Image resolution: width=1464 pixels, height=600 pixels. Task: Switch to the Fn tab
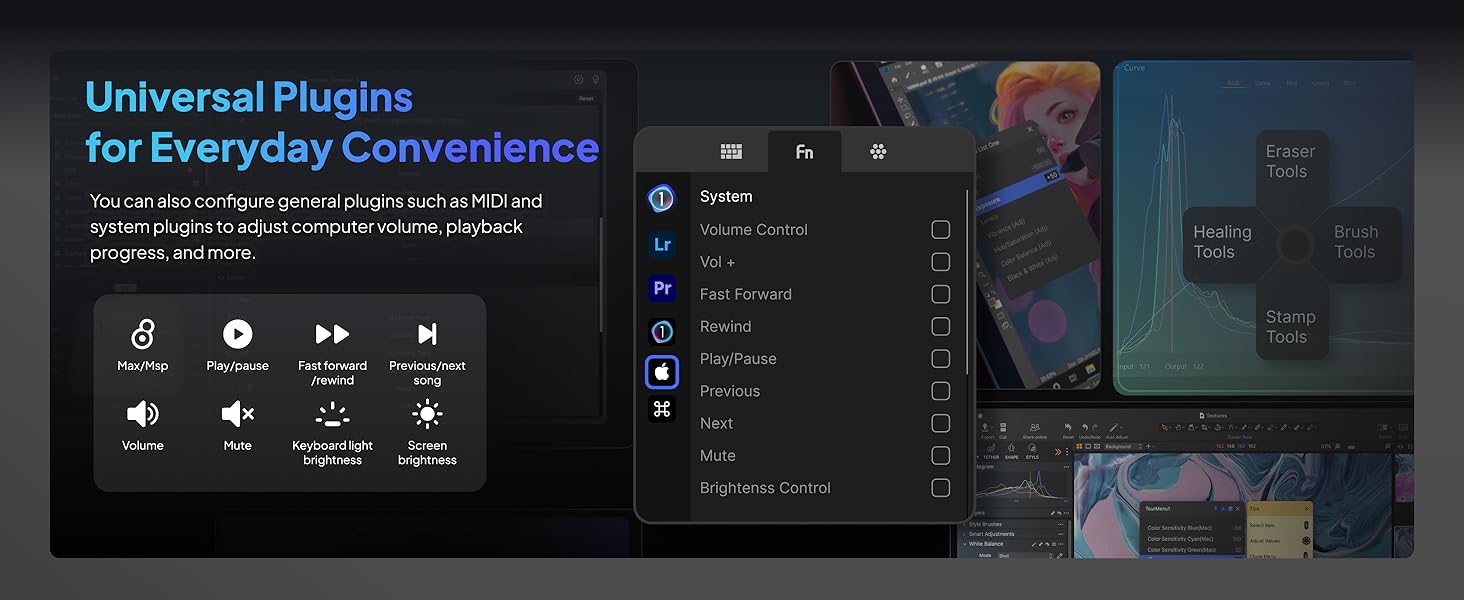click(x=804, y=152)
